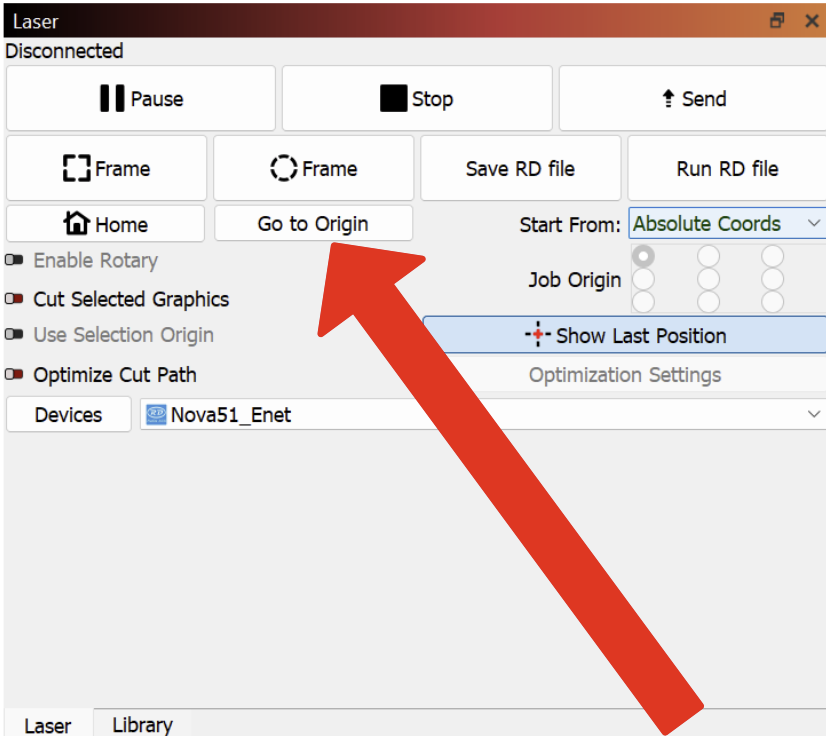The image size is (826, 736).
Task: Select bottom-right Job Origin radio button
Action: tap(772, 302)
